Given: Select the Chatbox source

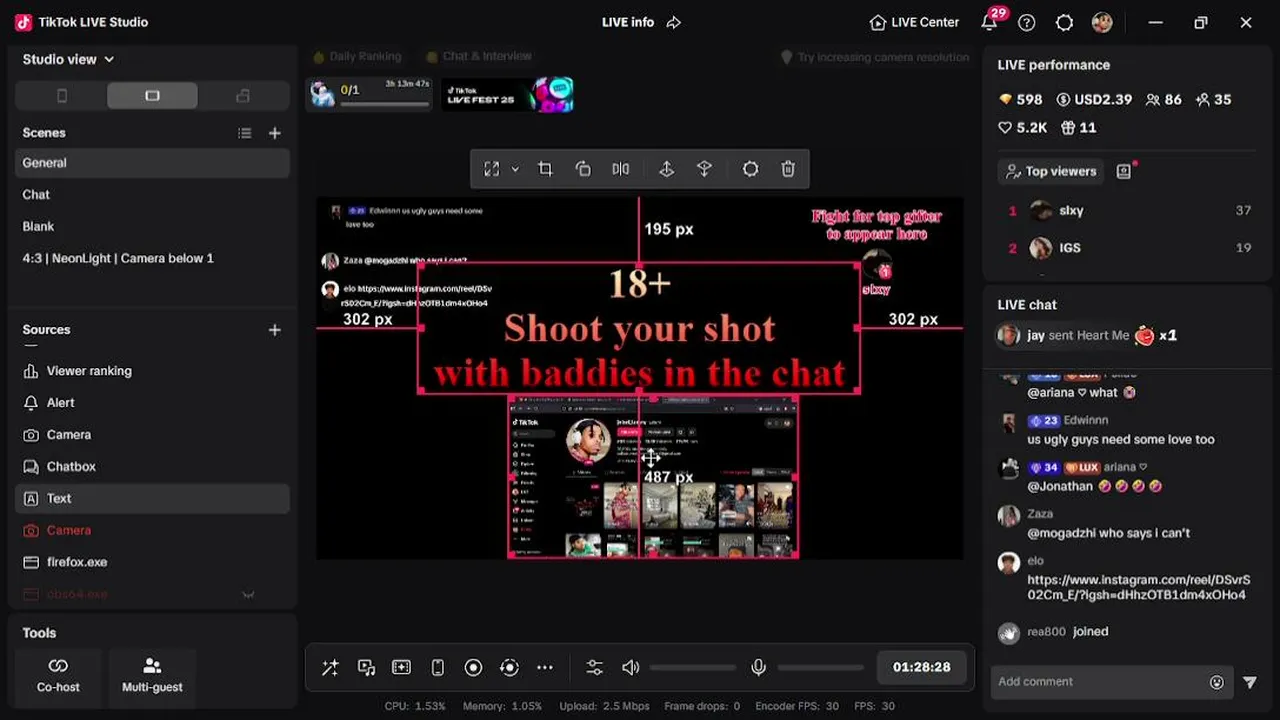Looking at the screenshot, I should [x=152, y=467].
